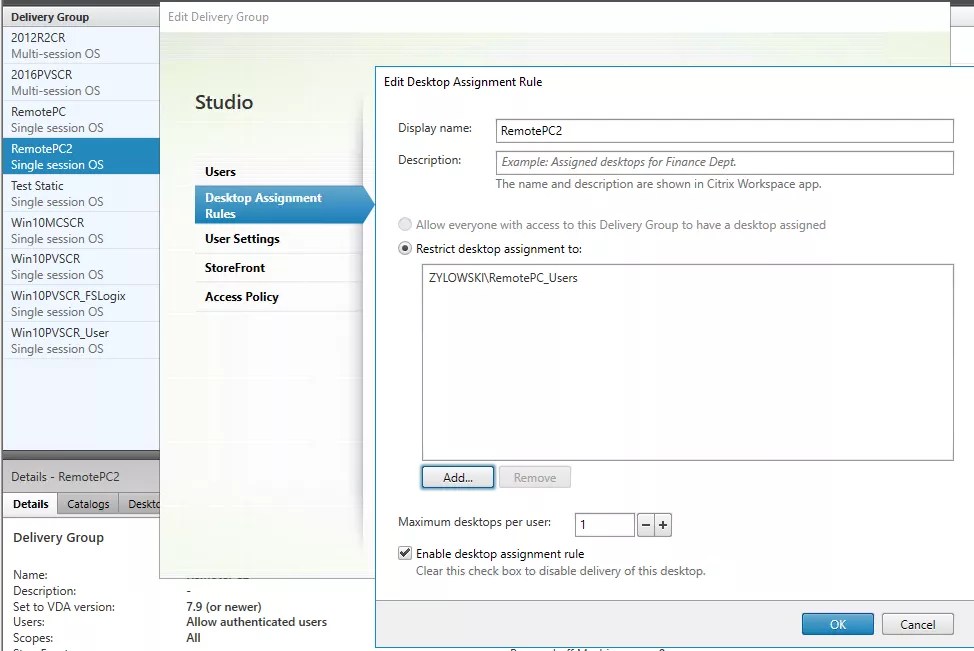The width and height of the screenshot is (974, 651).
Task: Click the Remove button
Action: tap(535, 477)
